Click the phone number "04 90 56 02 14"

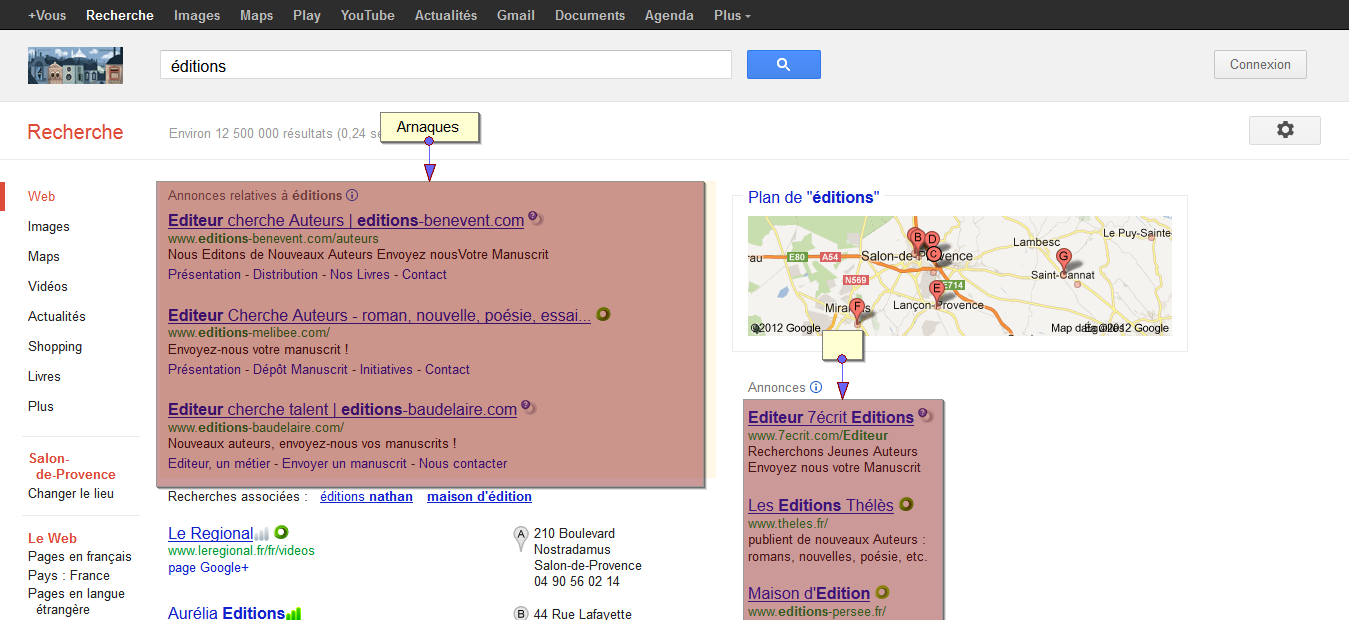(577, 582)
